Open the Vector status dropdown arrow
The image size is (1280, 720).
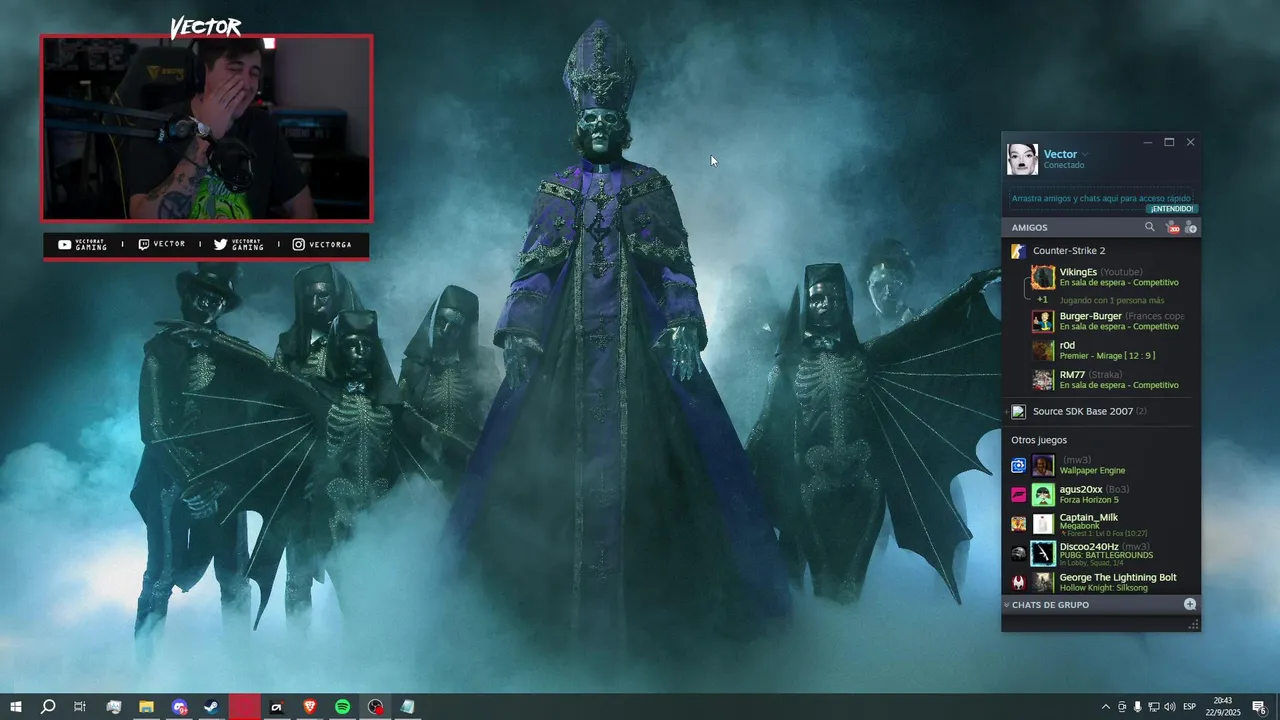coord(1085,155)
